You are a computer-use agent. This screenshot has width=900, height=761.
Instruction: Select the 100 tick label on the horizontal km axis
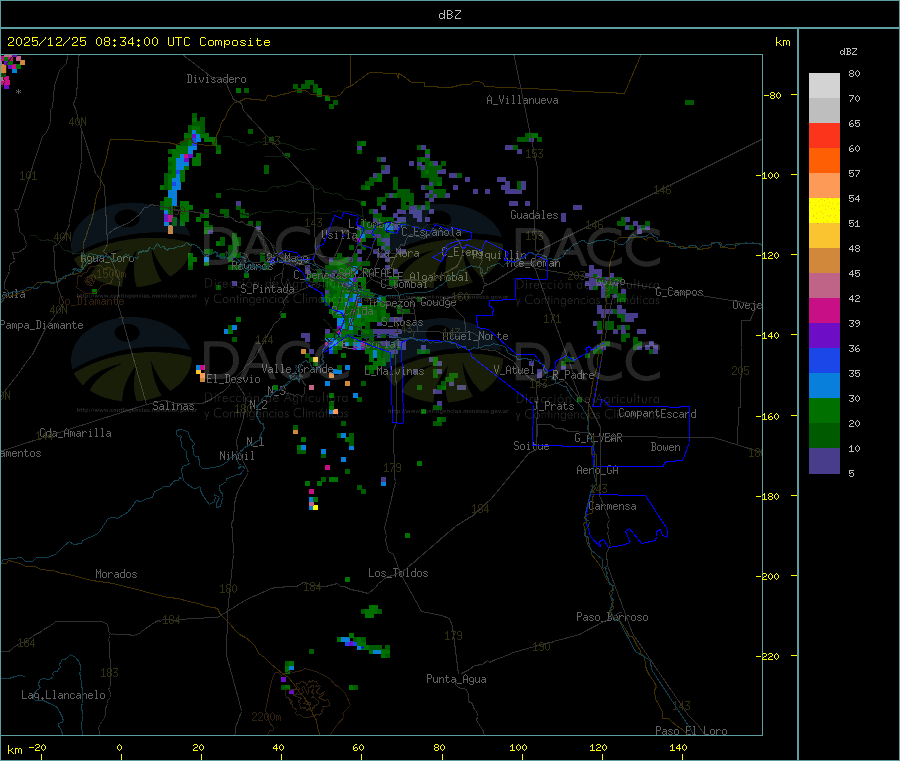click(518, 747)
